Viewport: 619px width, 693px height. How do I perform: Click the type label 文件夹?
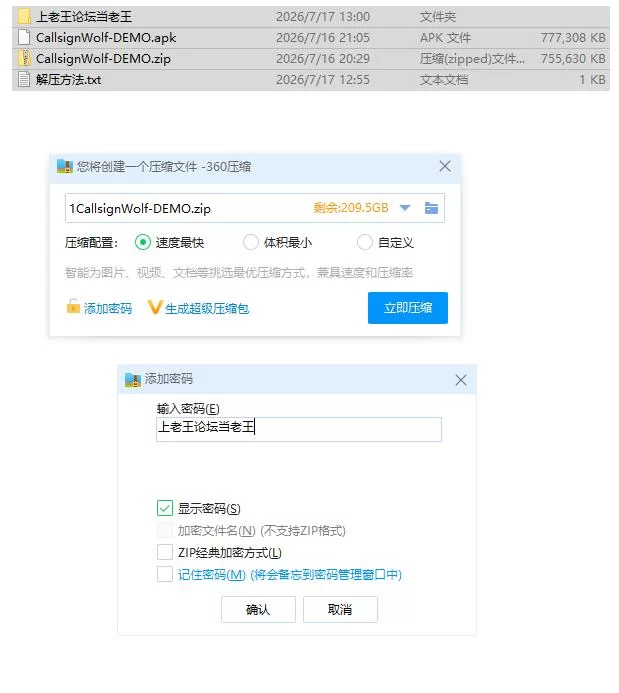(x=437, y=17)
